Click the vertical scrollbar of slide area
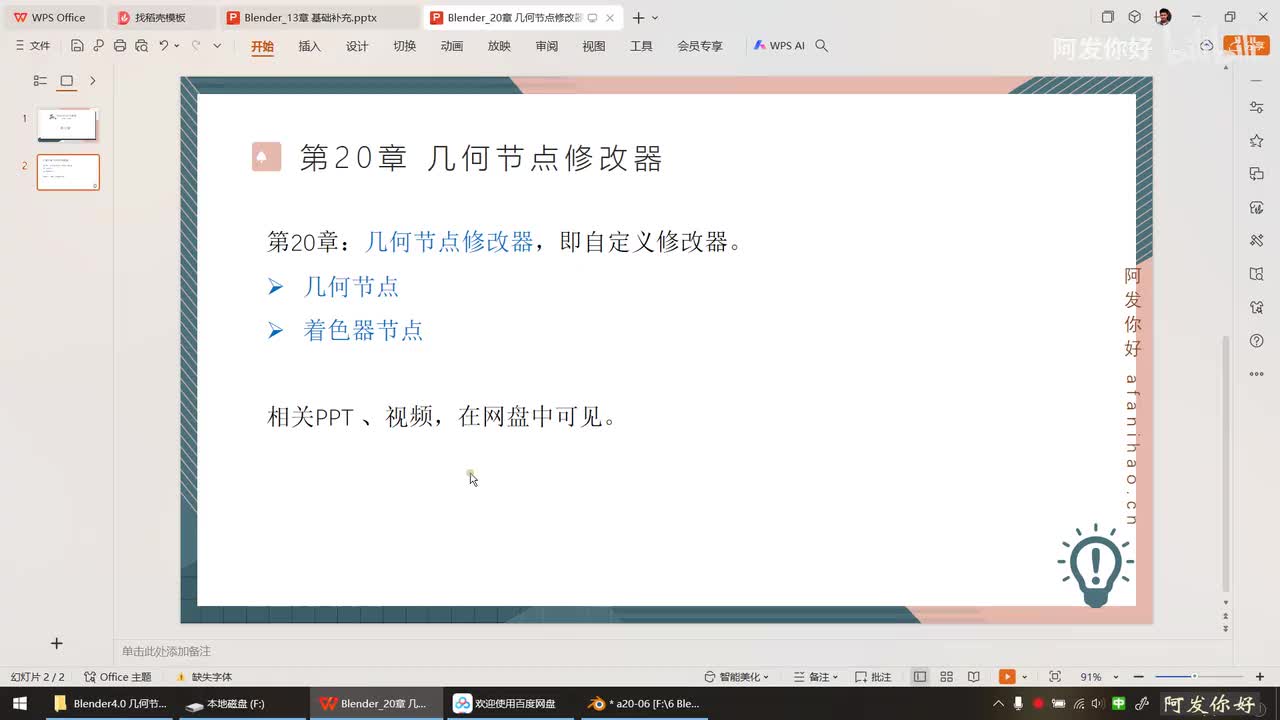The width and height of the screenshot is (1280, 720). pyautogui.click(x=1226, y=464)
